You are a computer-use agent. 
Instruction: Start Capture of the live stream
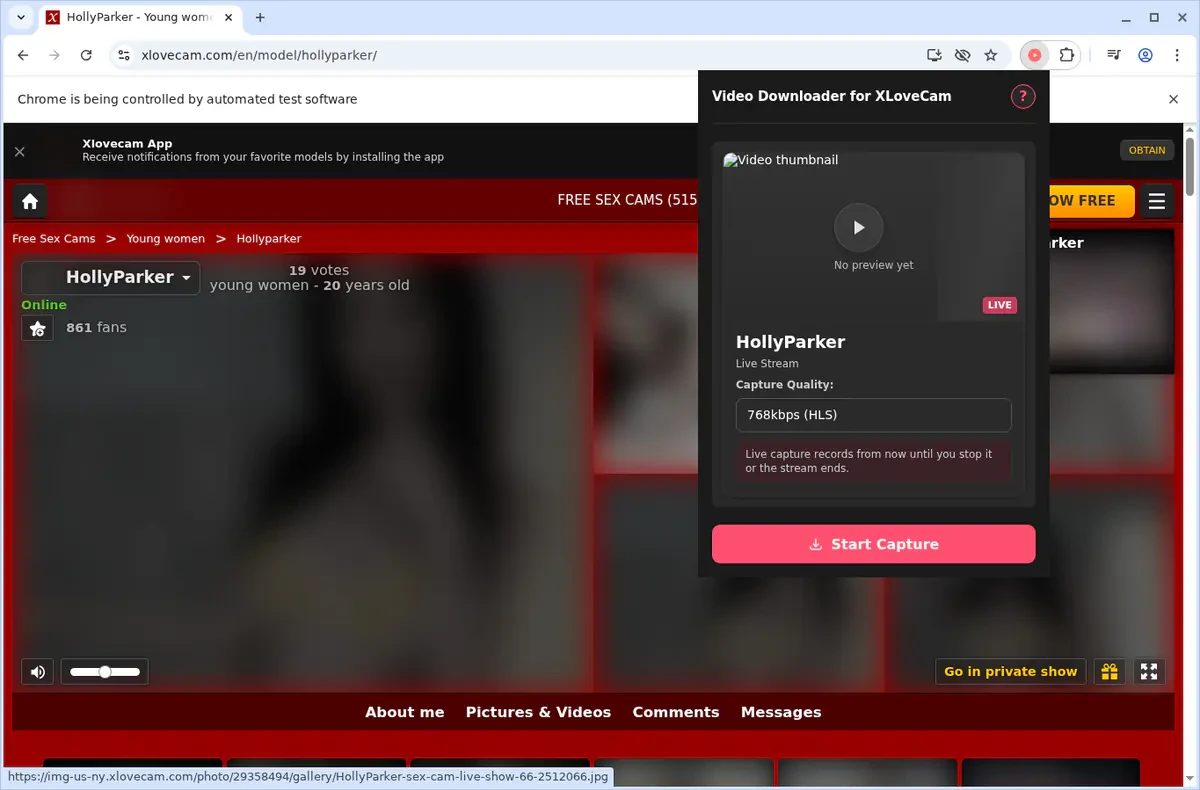click(873, 544)
